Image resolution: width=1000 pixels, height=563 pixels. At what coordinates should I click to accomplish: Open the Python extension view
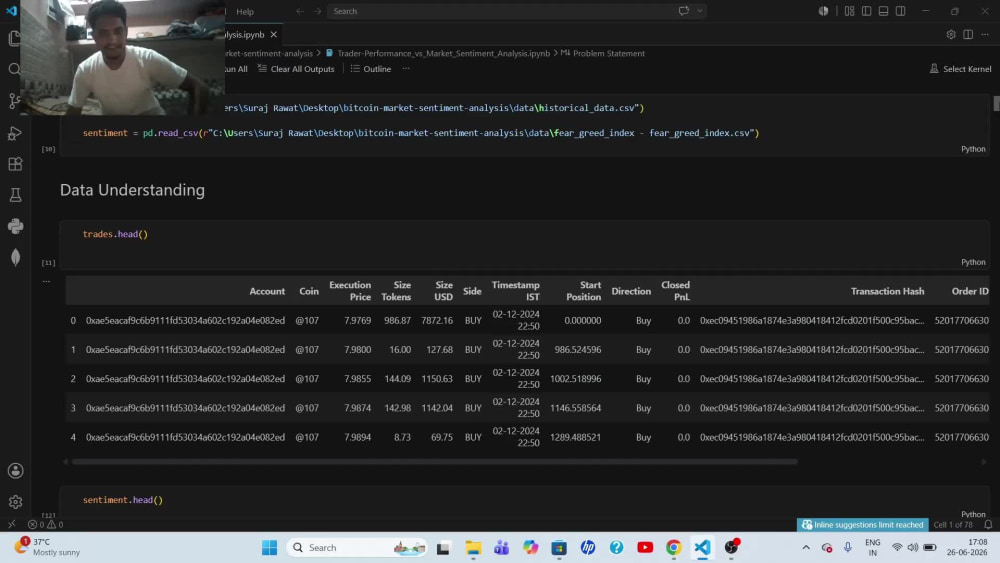[x=15, y=226]
